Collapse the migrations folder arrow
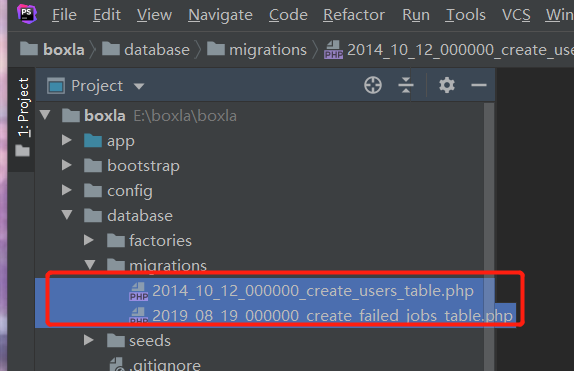 90,264
